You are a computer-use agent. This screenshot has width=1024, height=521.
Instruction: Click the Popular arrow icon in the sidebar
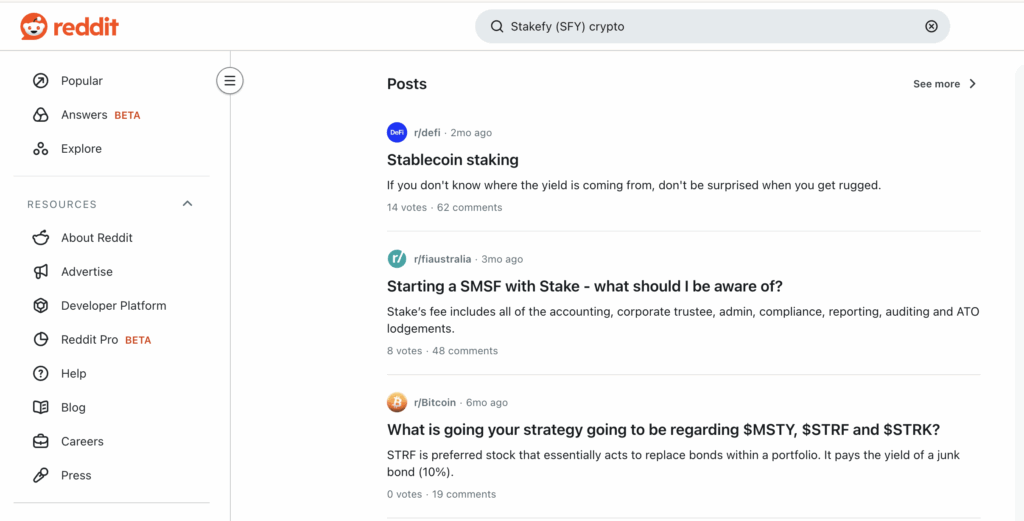coord(41,81)
